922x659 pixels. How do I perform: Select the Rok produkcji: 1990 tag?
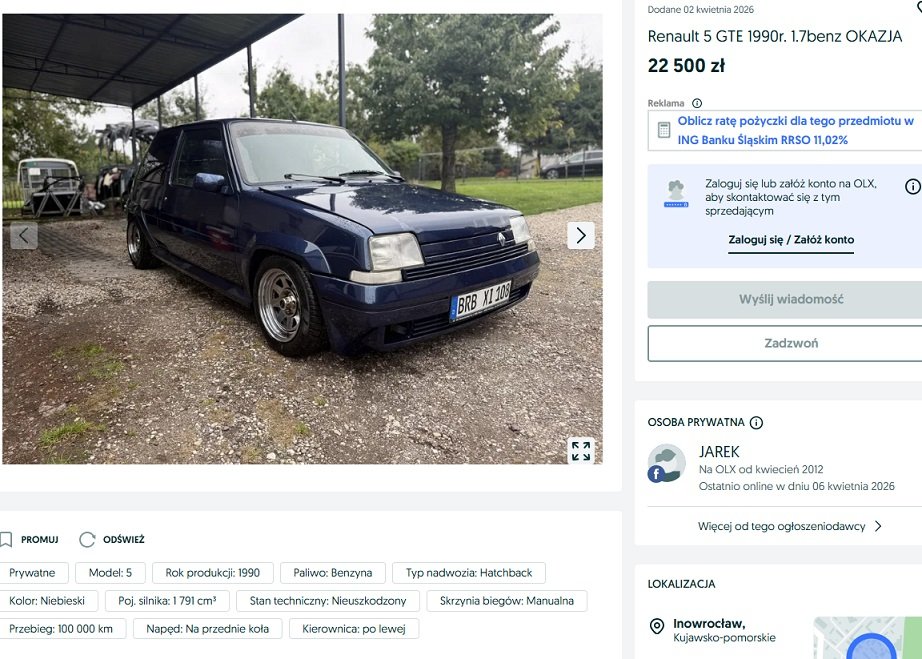tap(212, 573)
